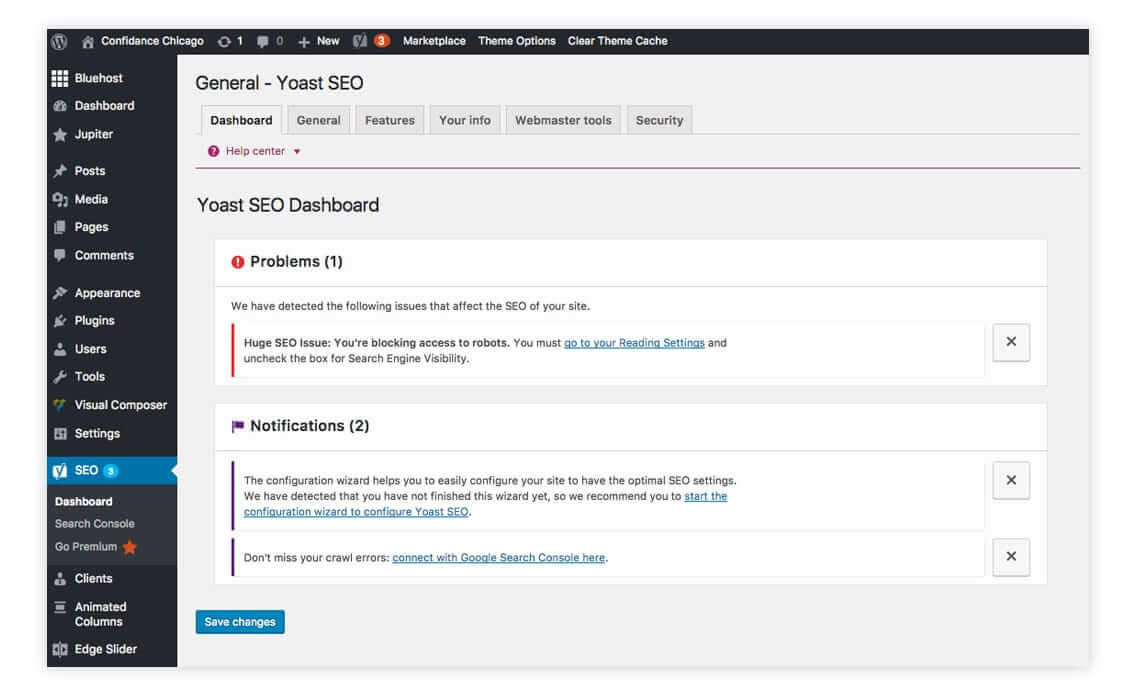Screen dimensions: 1135x695
Task: Click the Plugins plug icon
Action: (60, 321)
